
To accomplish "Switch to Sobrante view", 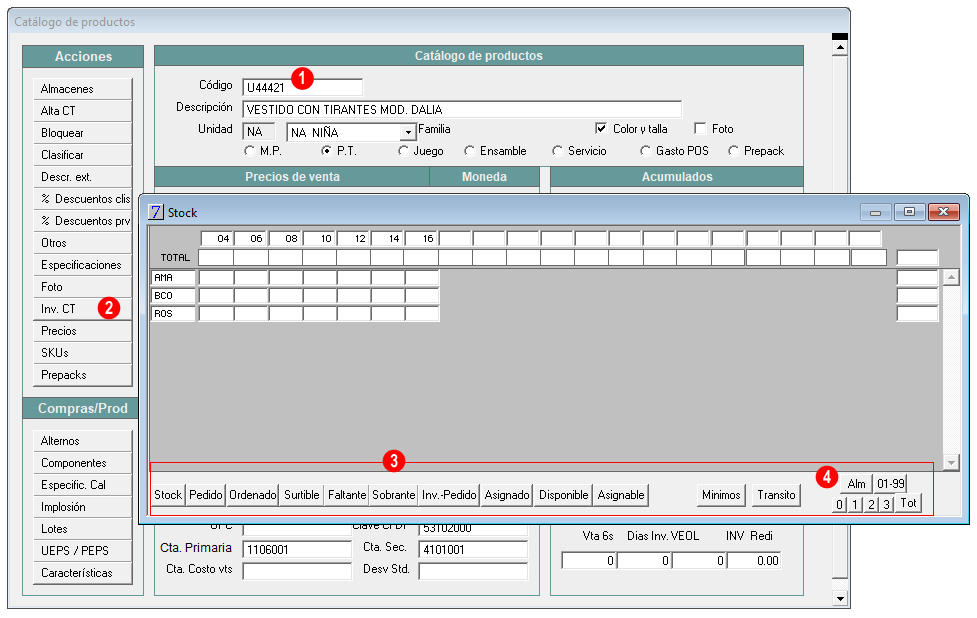I will [x=393, y=495].
